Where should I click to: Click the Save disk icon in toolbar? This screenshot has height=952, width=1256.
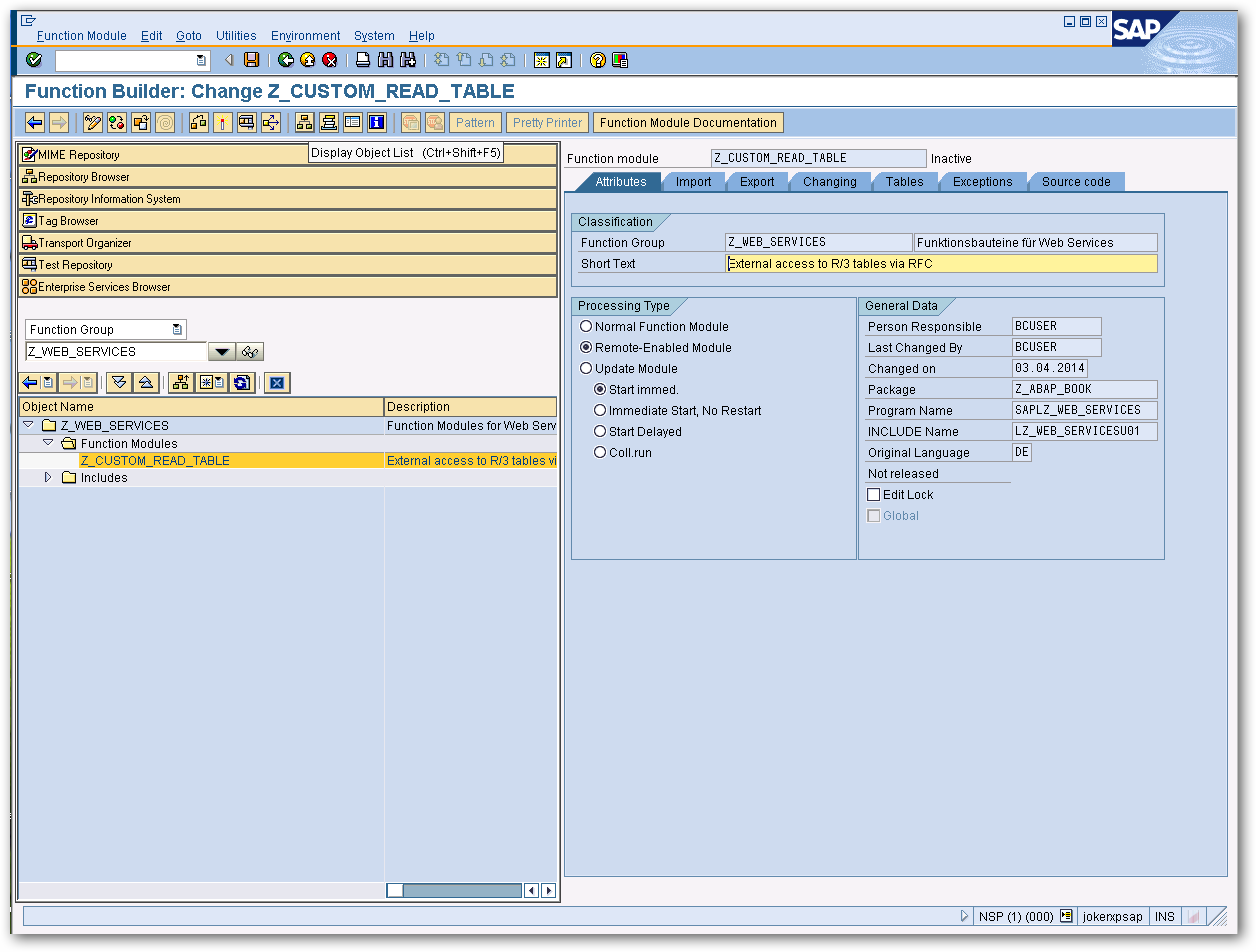(x=252, y=60)
